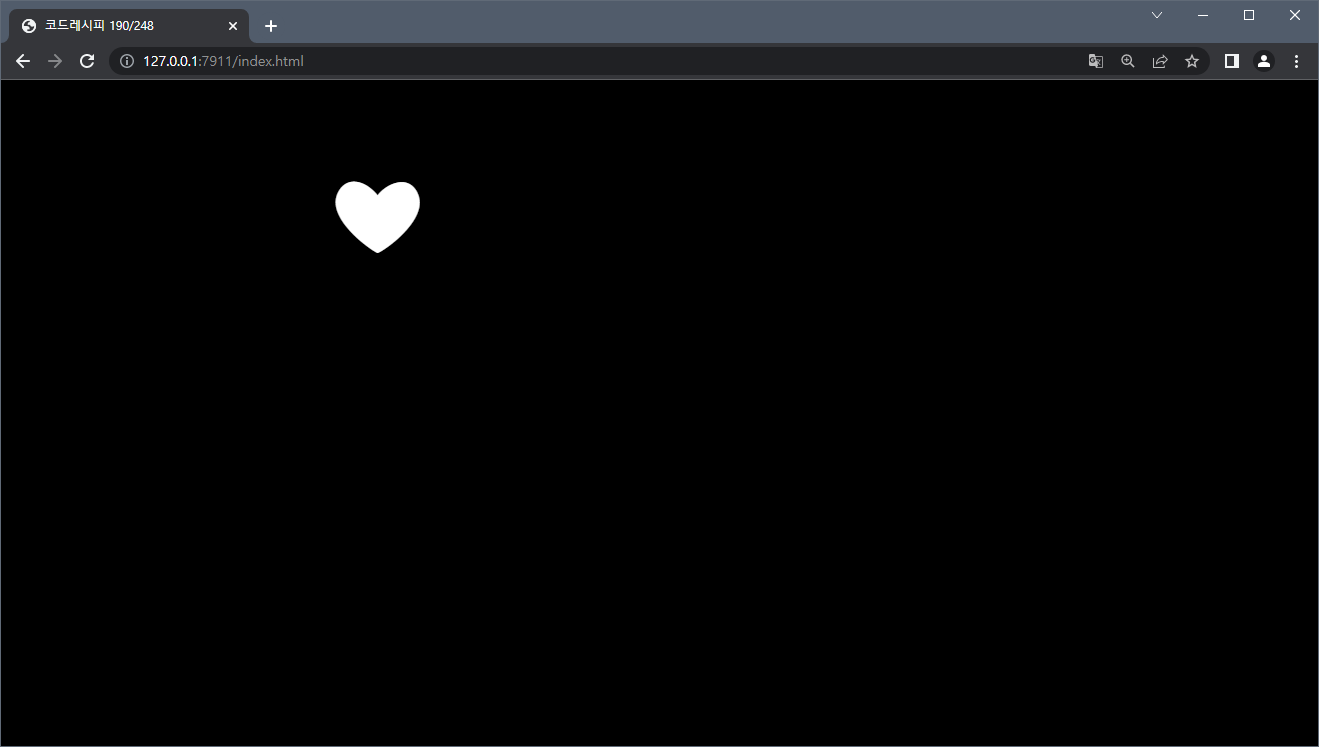Minimize the Chrome window
Image resolution: width=1319 pixels, height=747 pixels.
(1203, 15)
